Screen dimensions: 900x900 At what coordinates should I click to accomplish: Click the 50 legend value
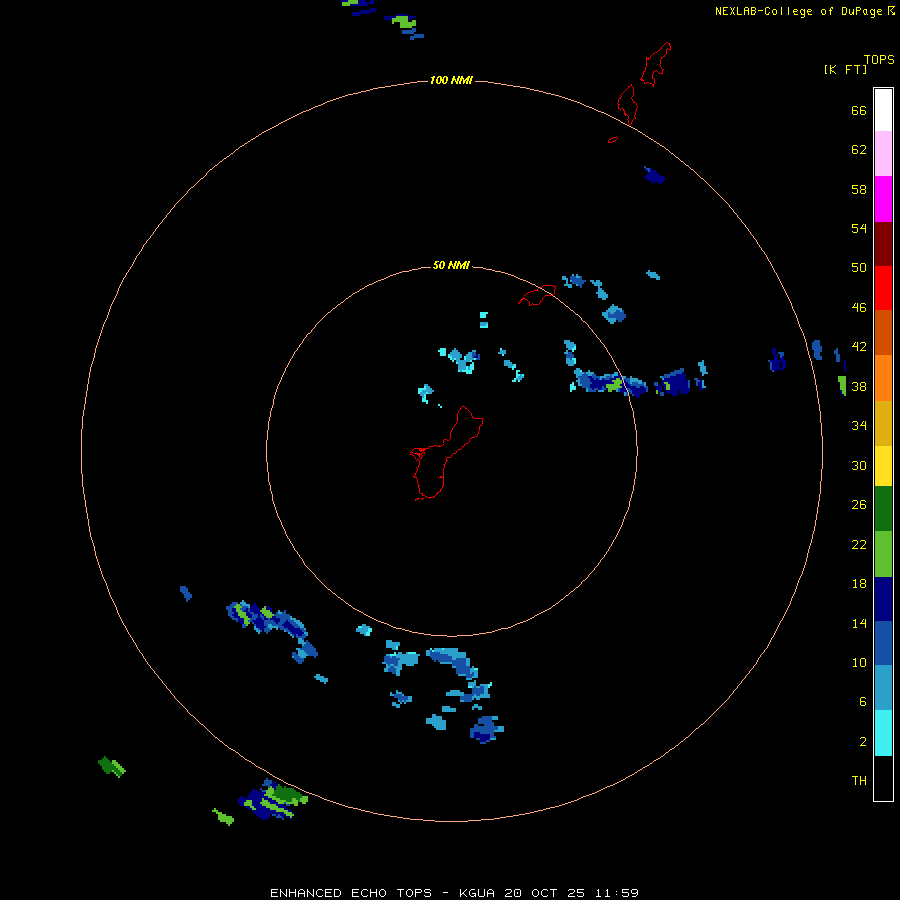[x=859, y=267]
